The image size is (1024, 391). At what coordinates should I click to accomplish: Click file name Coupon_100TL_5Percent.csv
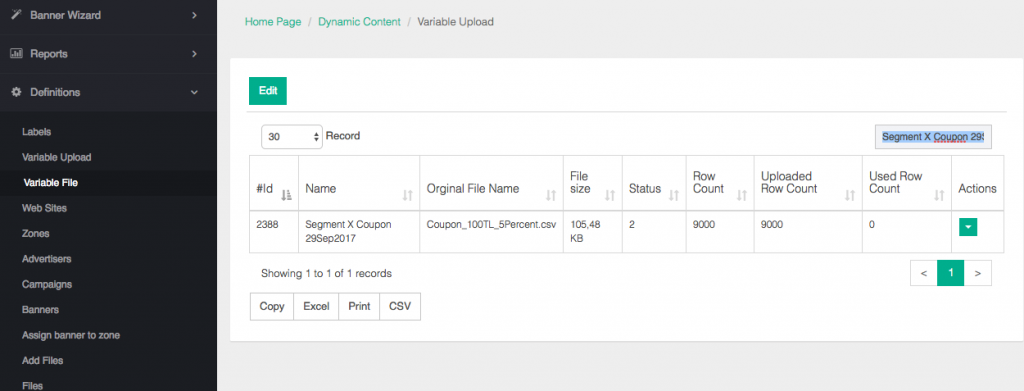pyautogui.click(x=491, y=224)
